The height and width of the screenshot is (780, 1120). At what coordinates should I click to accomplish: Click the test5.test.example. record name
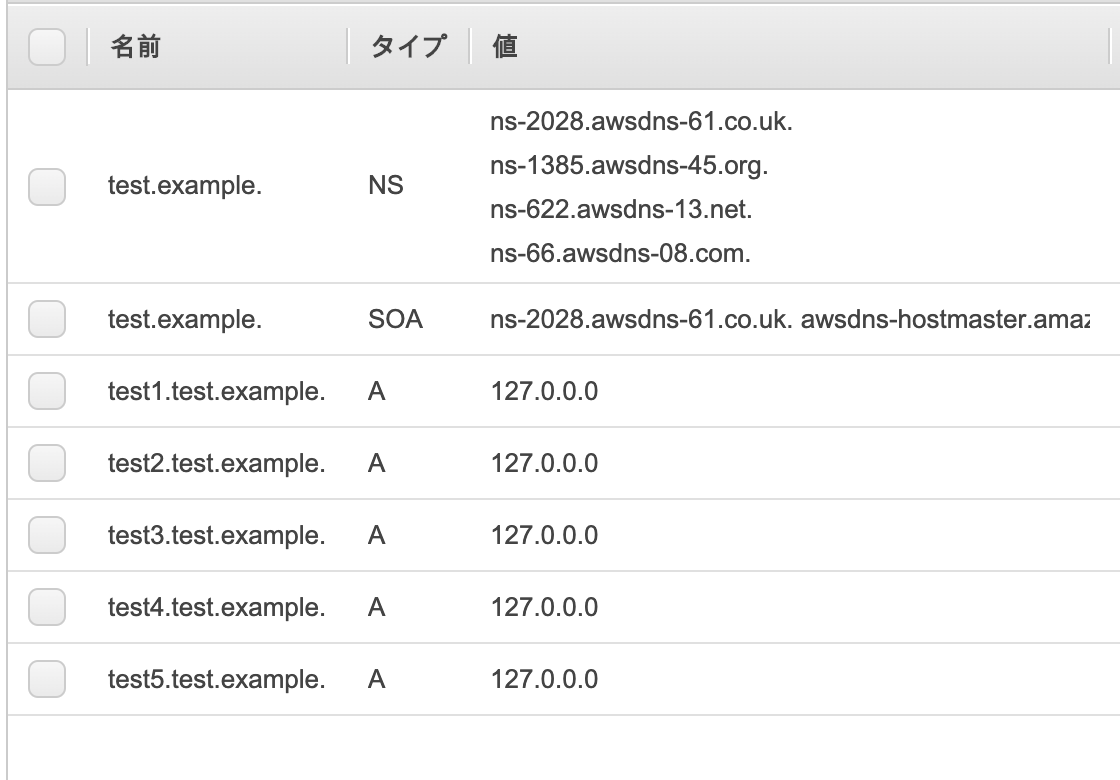(x=216, y=679)
